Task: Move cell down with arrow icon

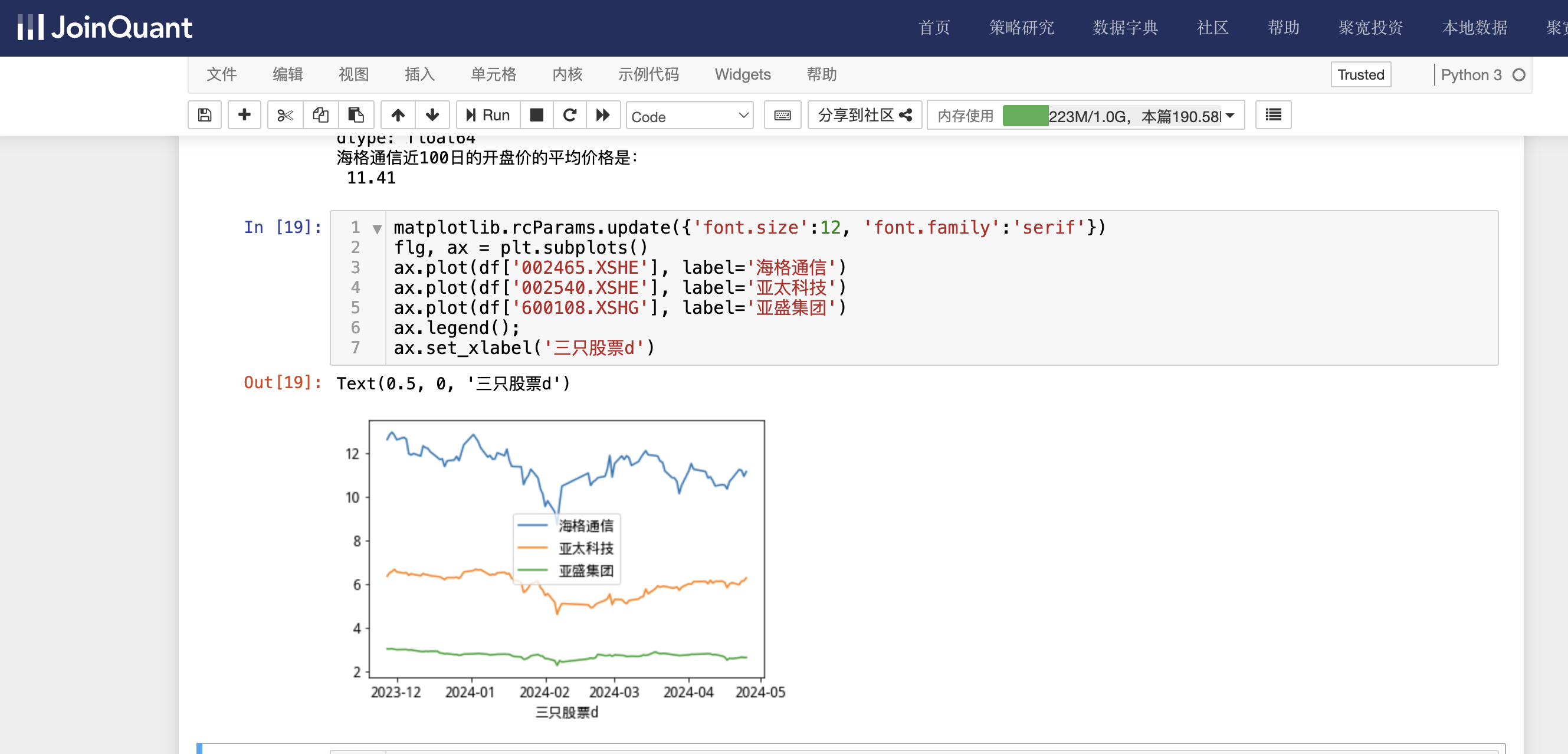Action: [x=432, y=115]
